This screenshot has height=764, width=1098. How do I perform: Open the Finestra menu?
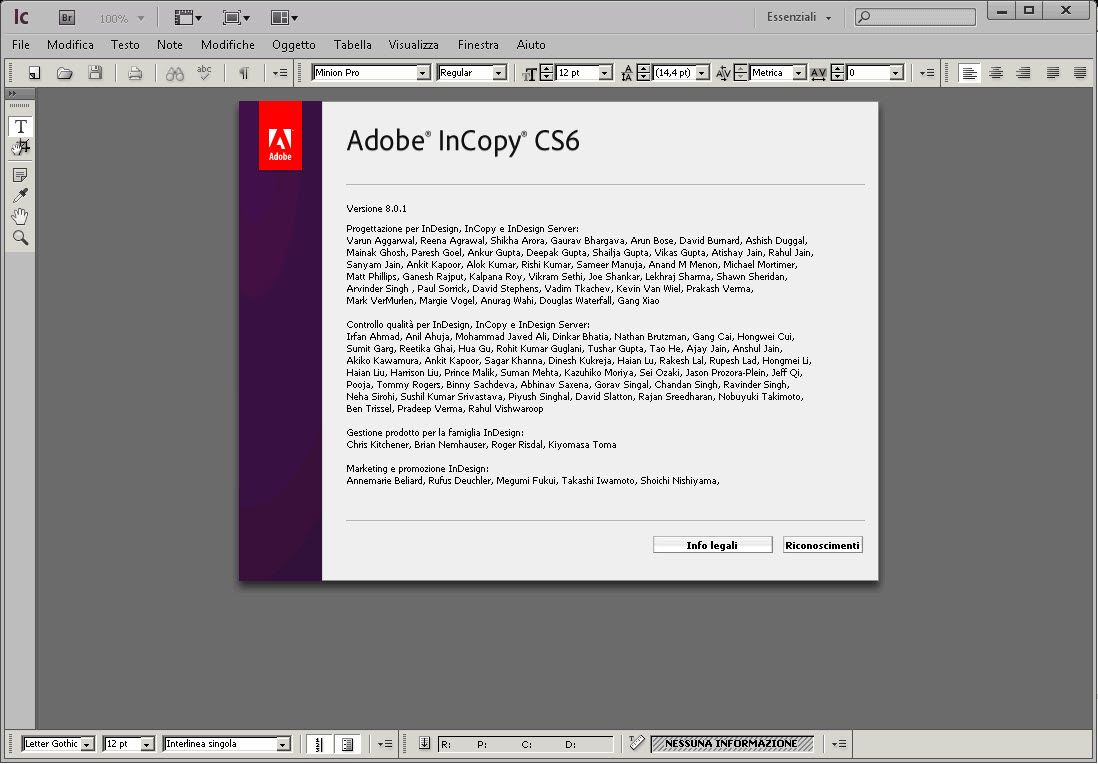click(x=478, y=45)
